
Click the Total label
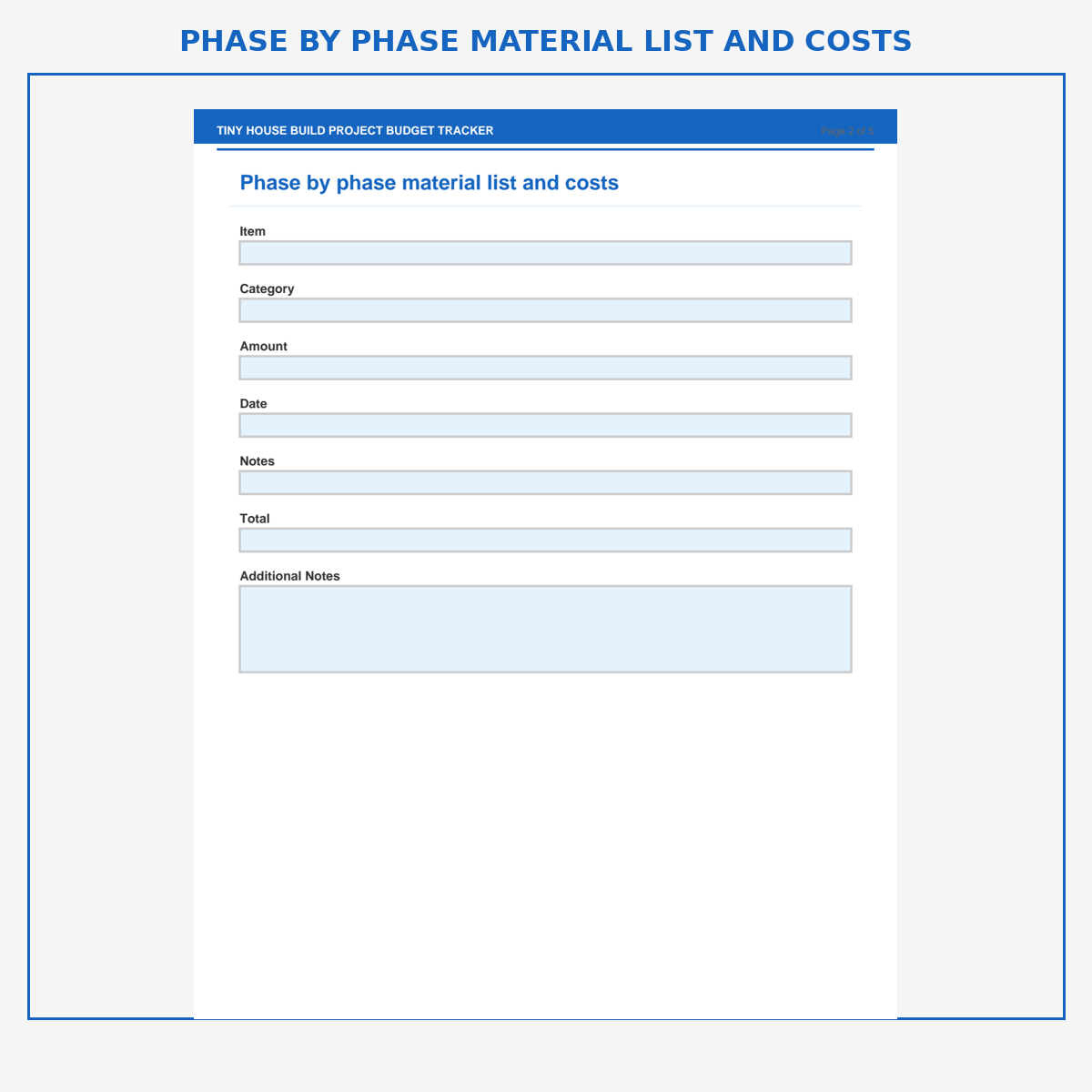coord(255,518)
